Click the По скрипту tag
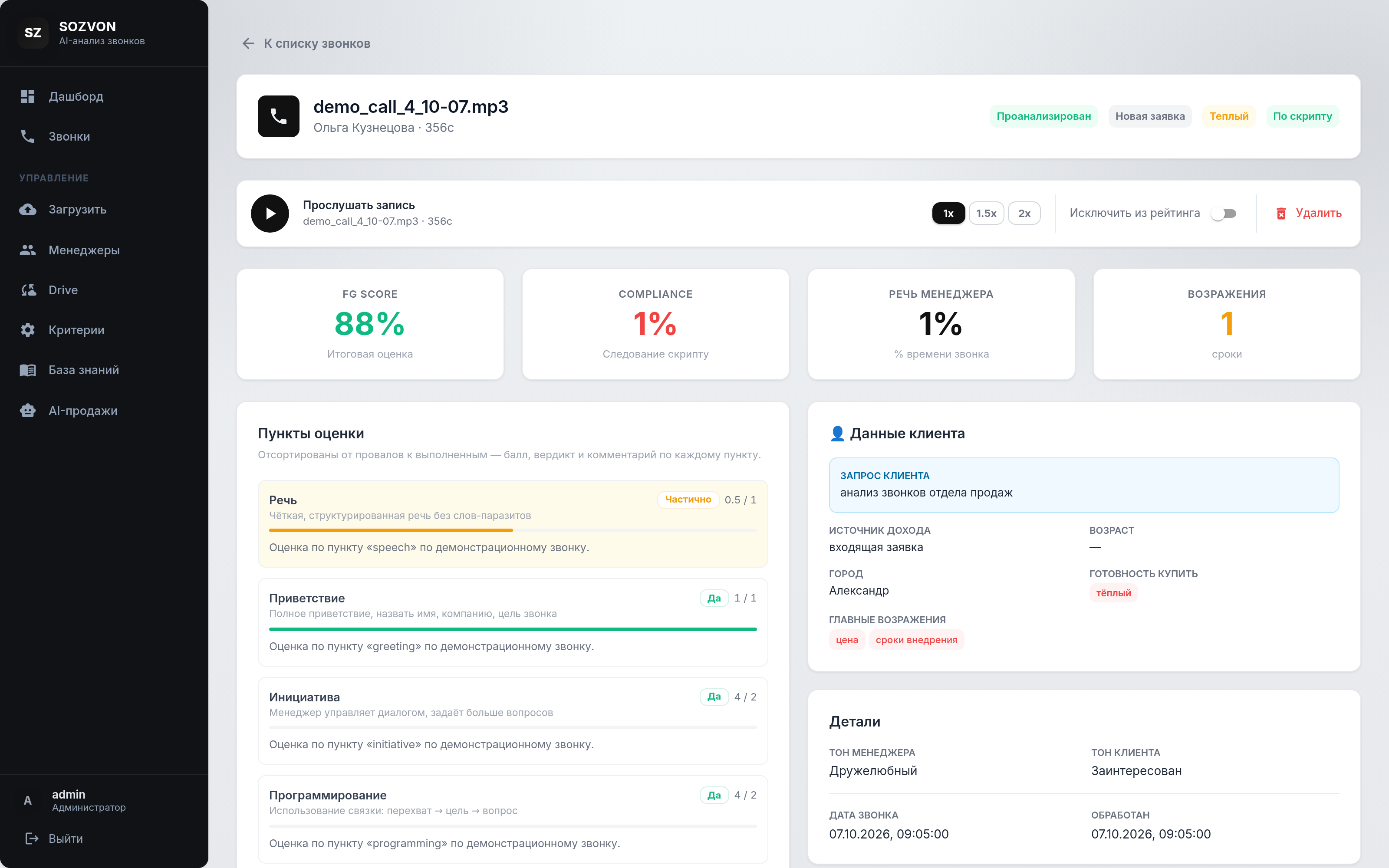Viewport: 1389px width, 868px height. point(1302,116)
